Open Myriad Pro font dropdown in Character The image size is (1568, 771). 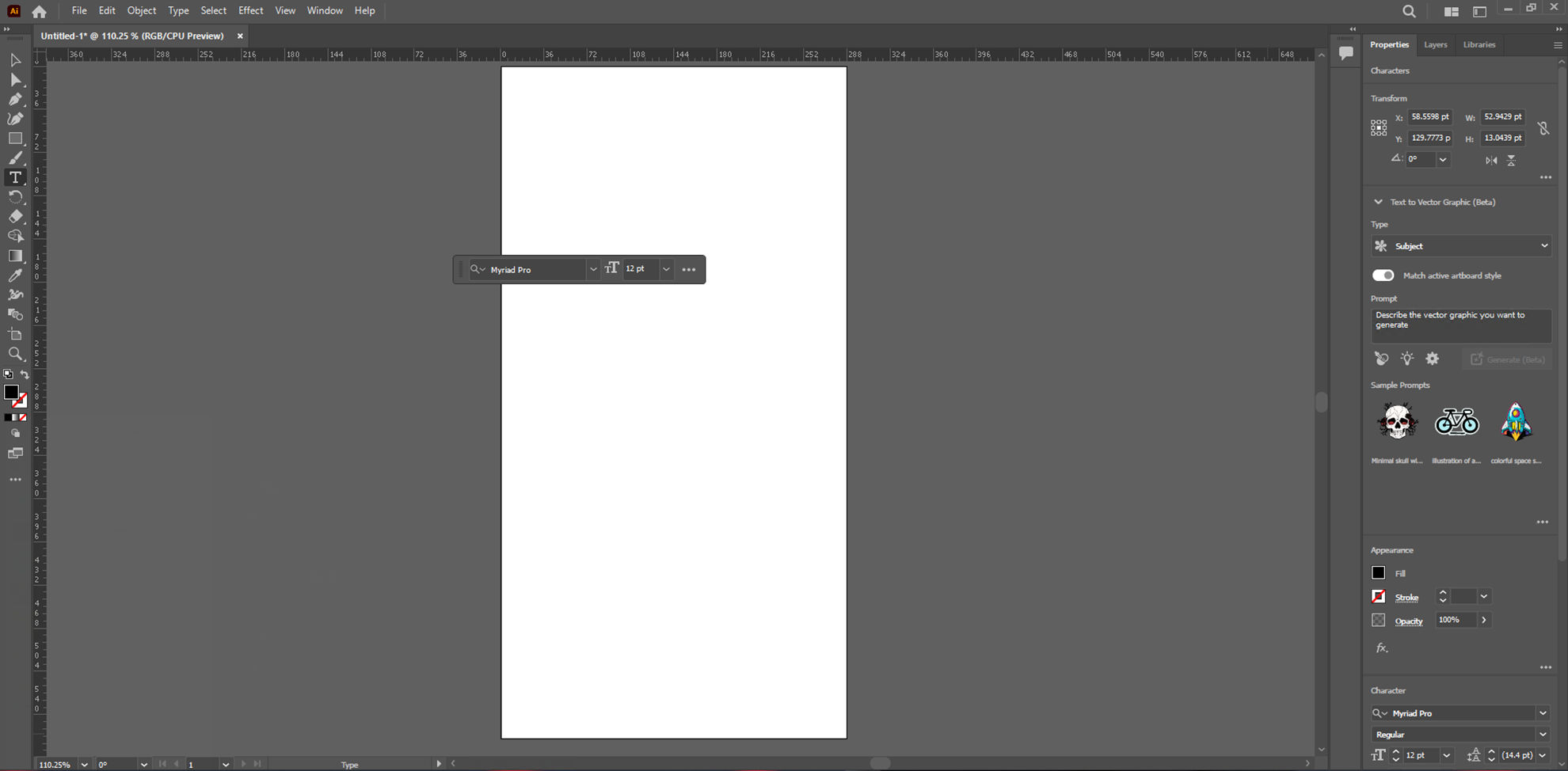1543,713
